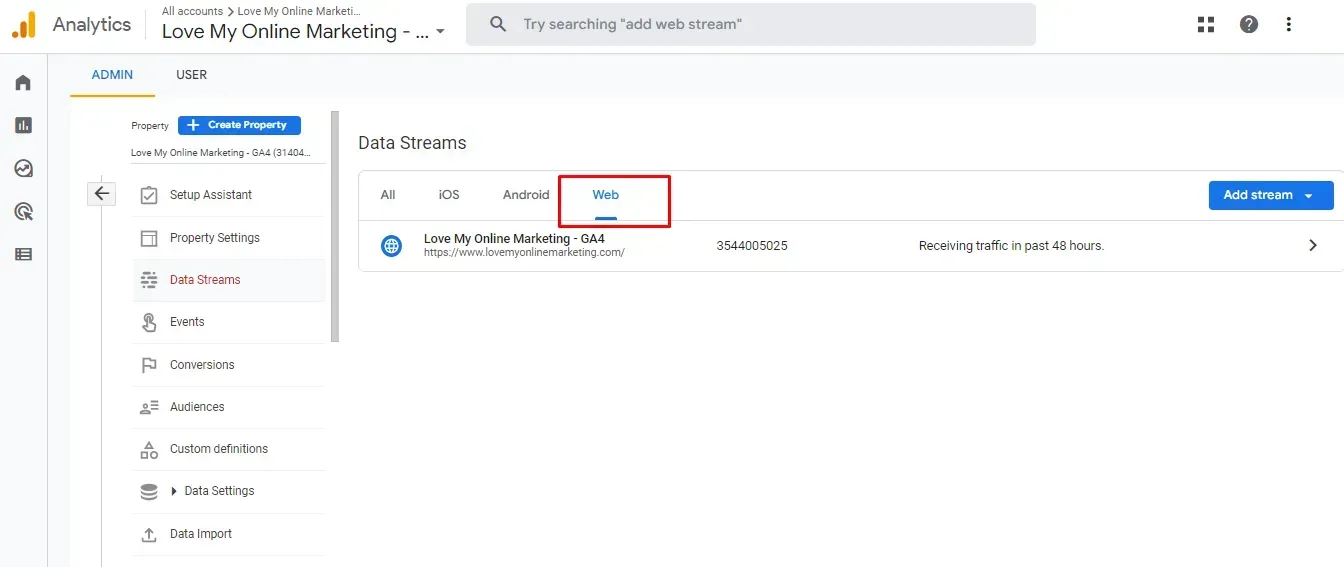Select the iOS streams tab
The height and width of the screenshot is (567, 1344).
point(449,195)
